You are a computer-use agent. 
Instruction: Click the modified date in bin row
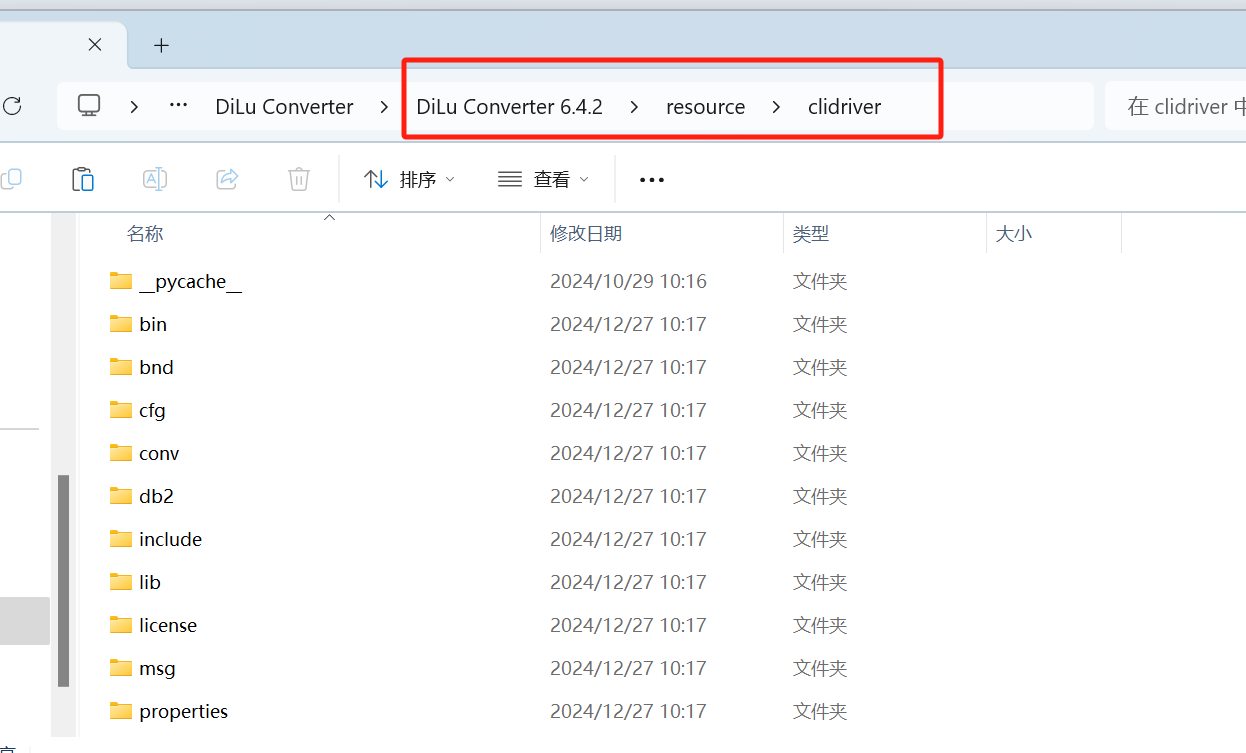tap(628, 324)
